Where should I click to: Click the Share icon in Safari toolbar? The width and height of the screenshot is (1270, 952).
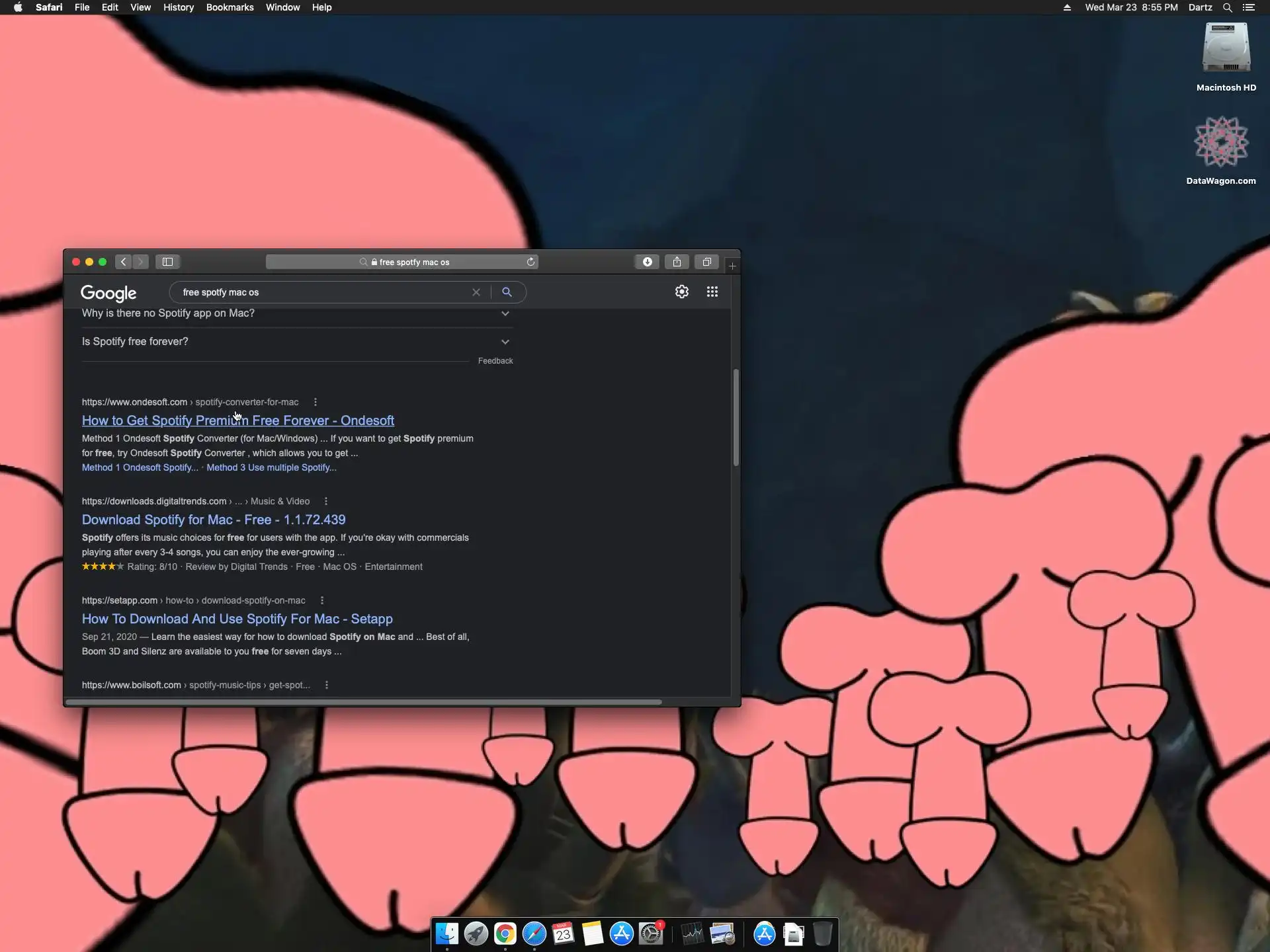[x=677, y=262]
